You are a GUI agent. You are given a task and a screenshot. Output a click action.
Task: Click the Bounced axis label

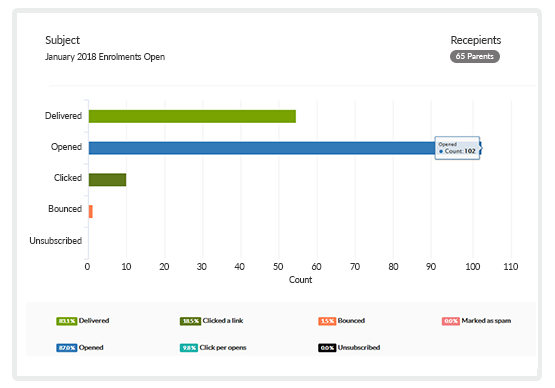coord(65,209)
